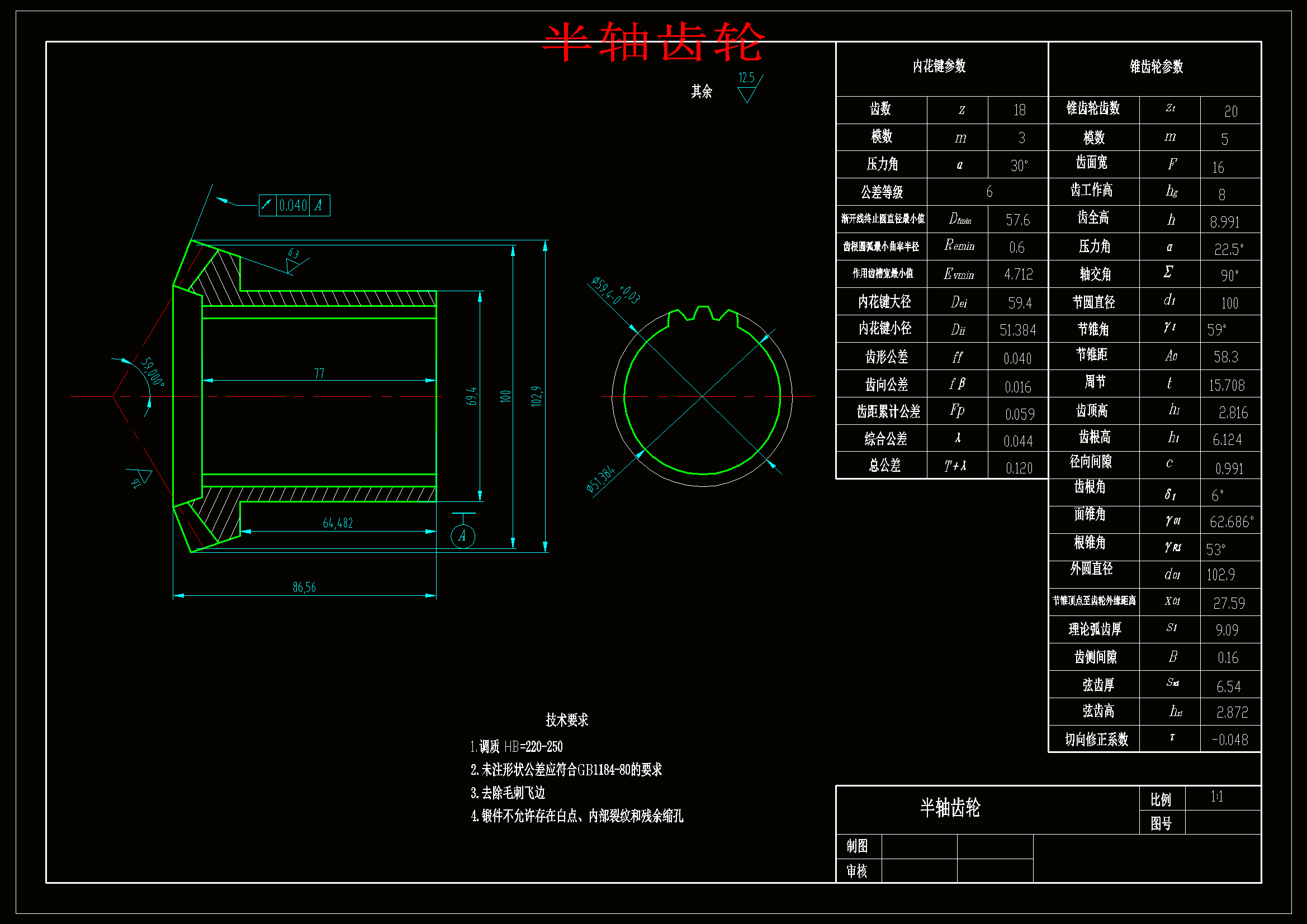
Task: Click the 15.708 周节 value
Action: (1227, 386)
